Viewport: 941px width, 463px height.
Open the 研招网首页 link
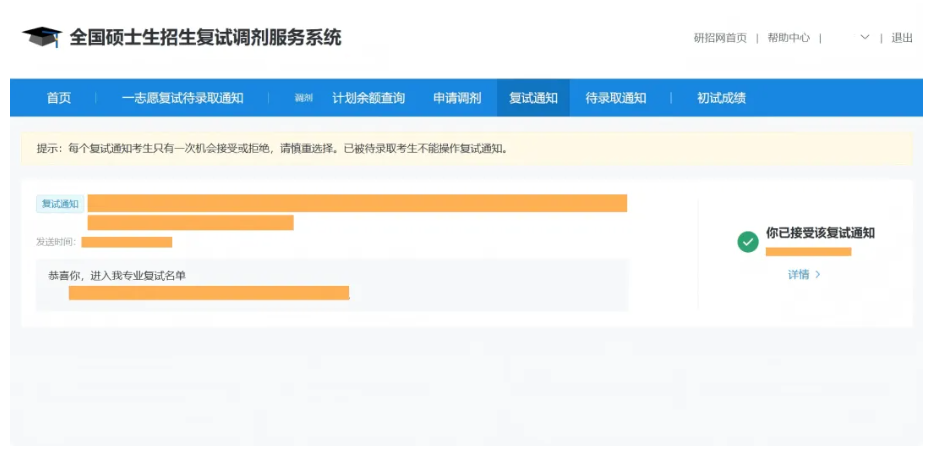tap(720, 38)
